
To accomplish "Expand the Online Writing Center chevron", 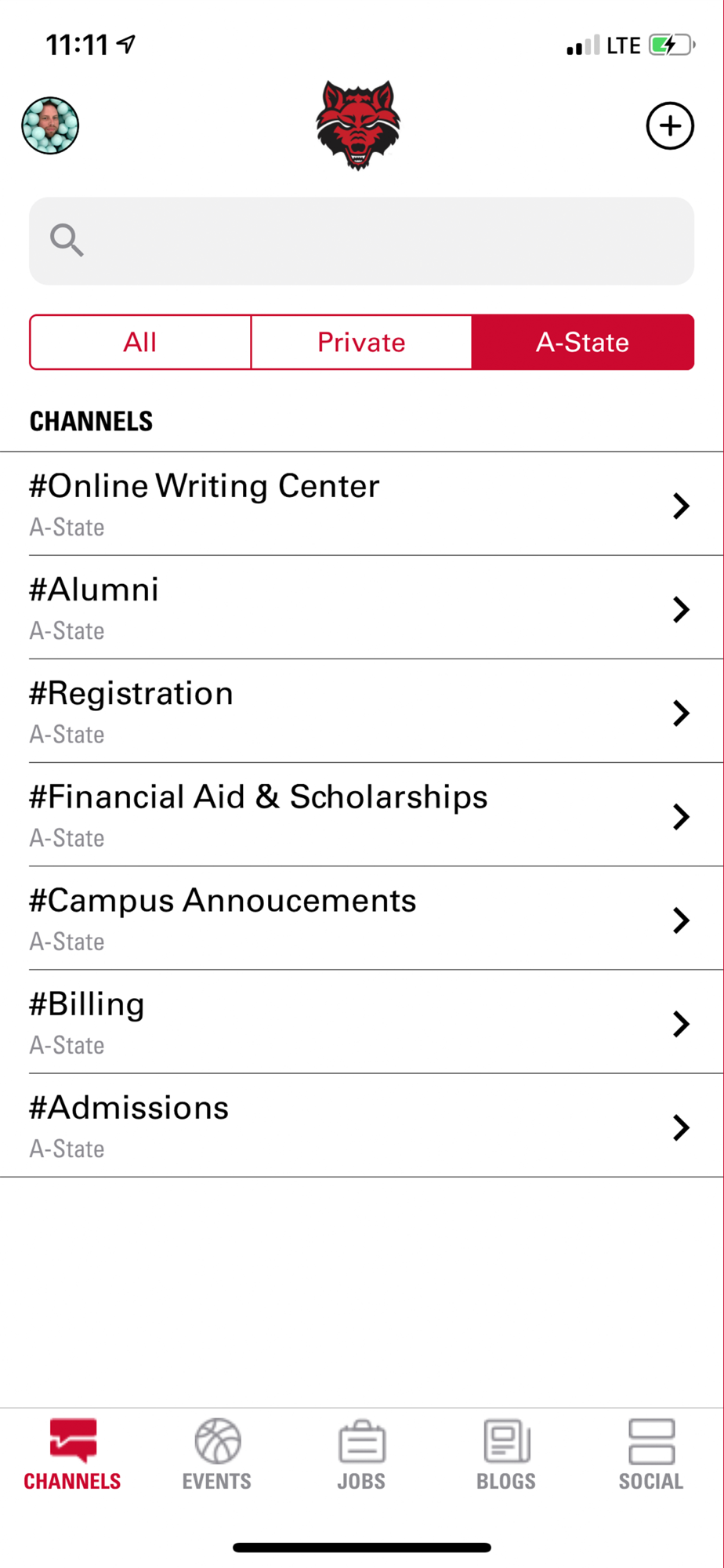I will (681, 506).
